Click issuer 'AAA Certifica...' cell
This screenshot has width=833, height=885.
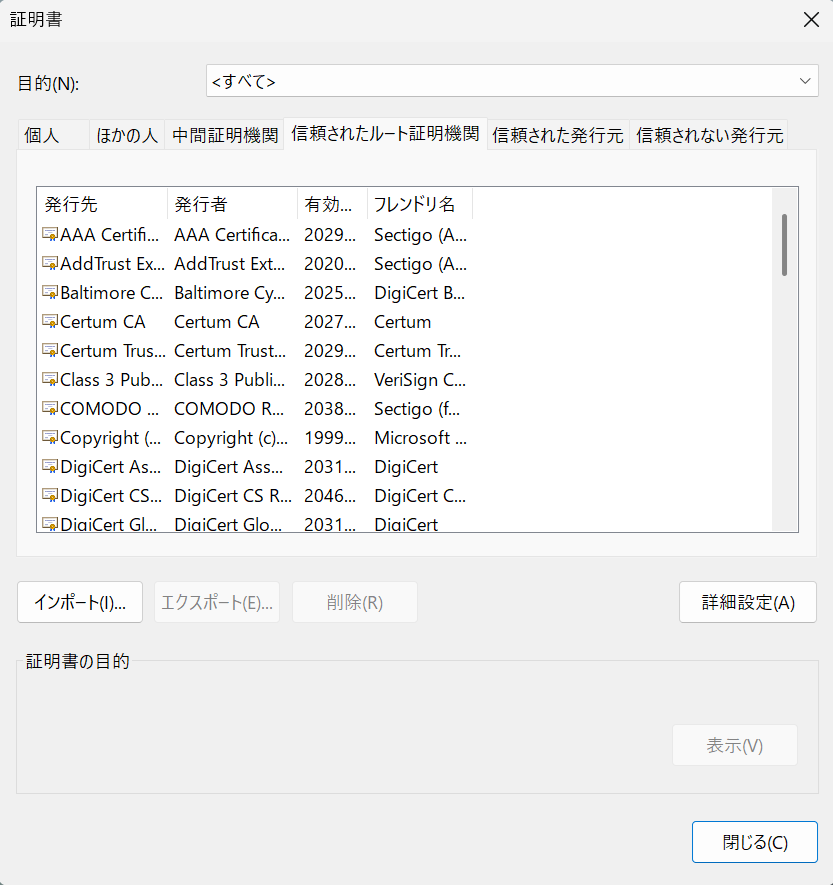pos(232,234)
